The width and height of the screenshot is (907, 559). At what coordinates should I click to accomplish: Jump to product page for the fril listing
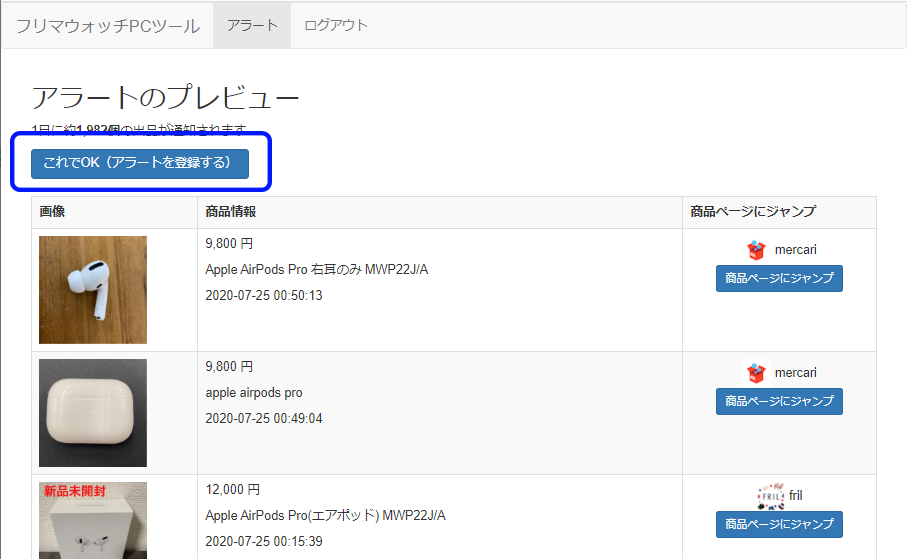pos(779,524)
